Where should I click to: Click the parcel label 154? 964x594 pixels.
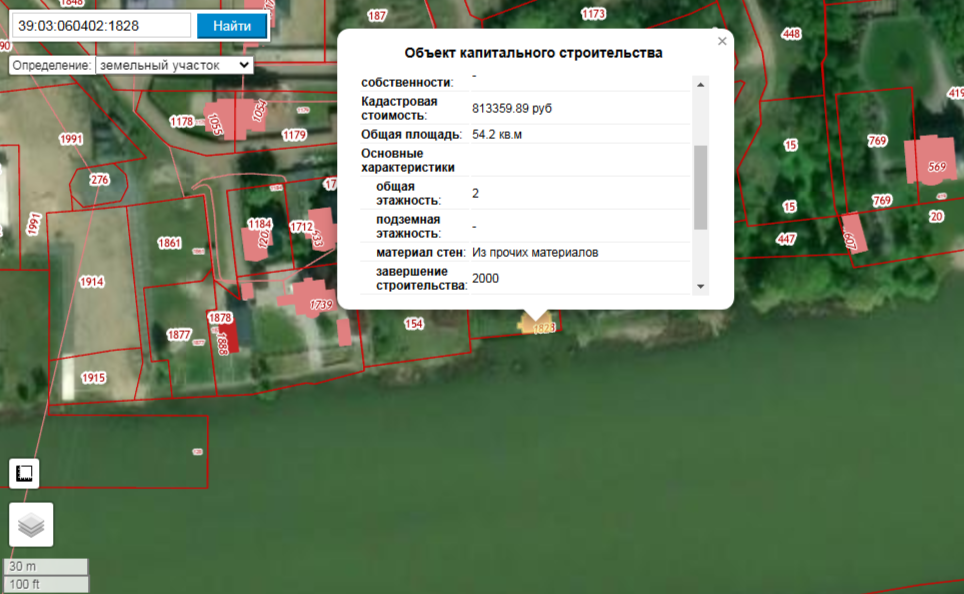tap(413, 324)
